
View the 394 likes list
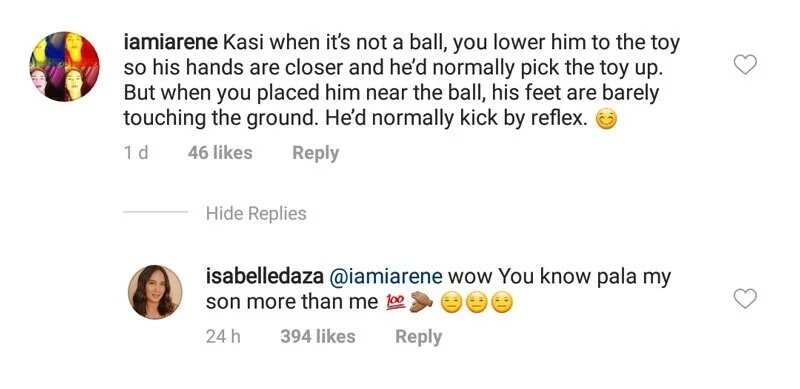[x=318, y=336]
